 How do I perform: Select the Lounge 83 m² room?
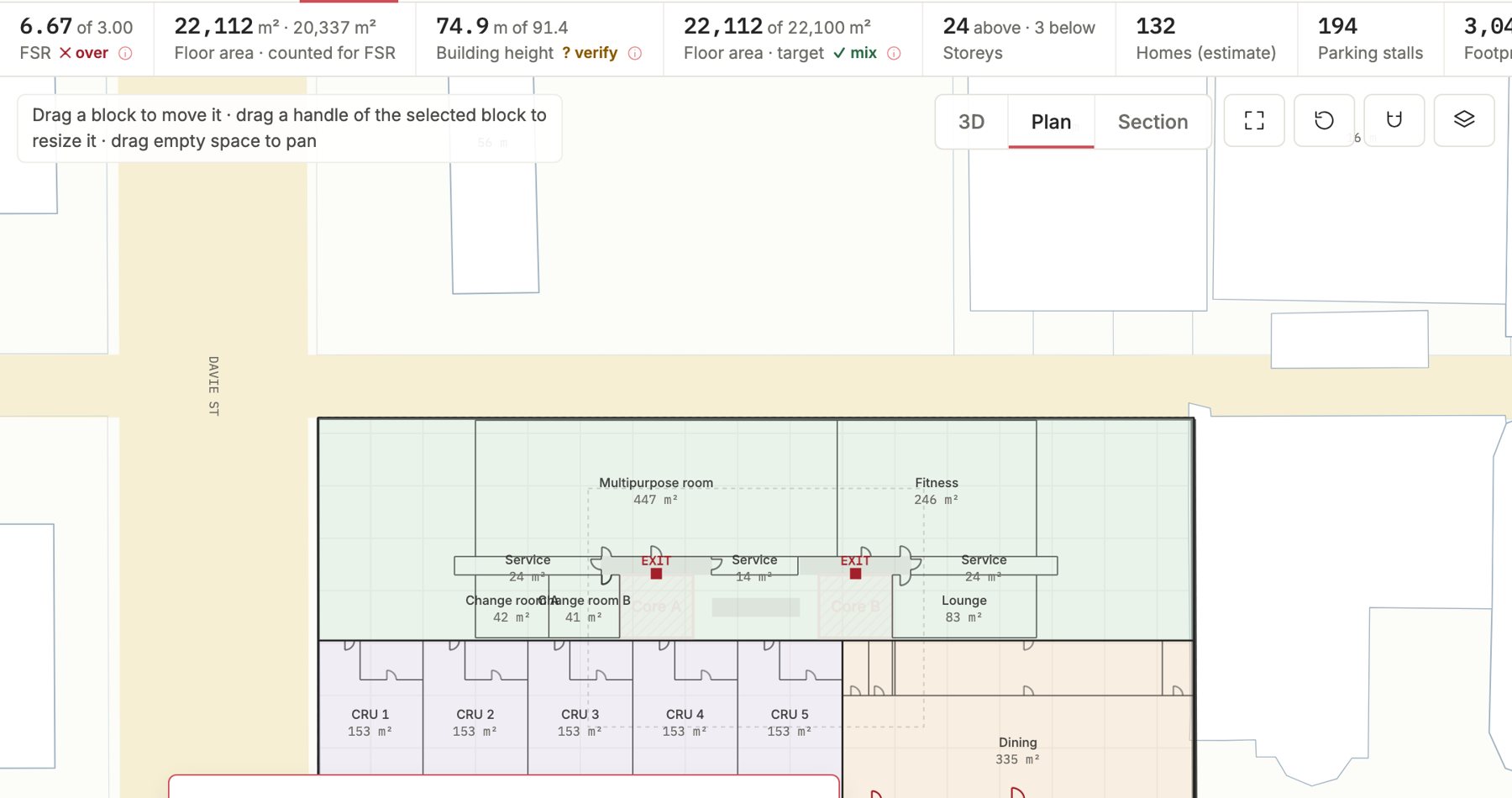point(964,608)
